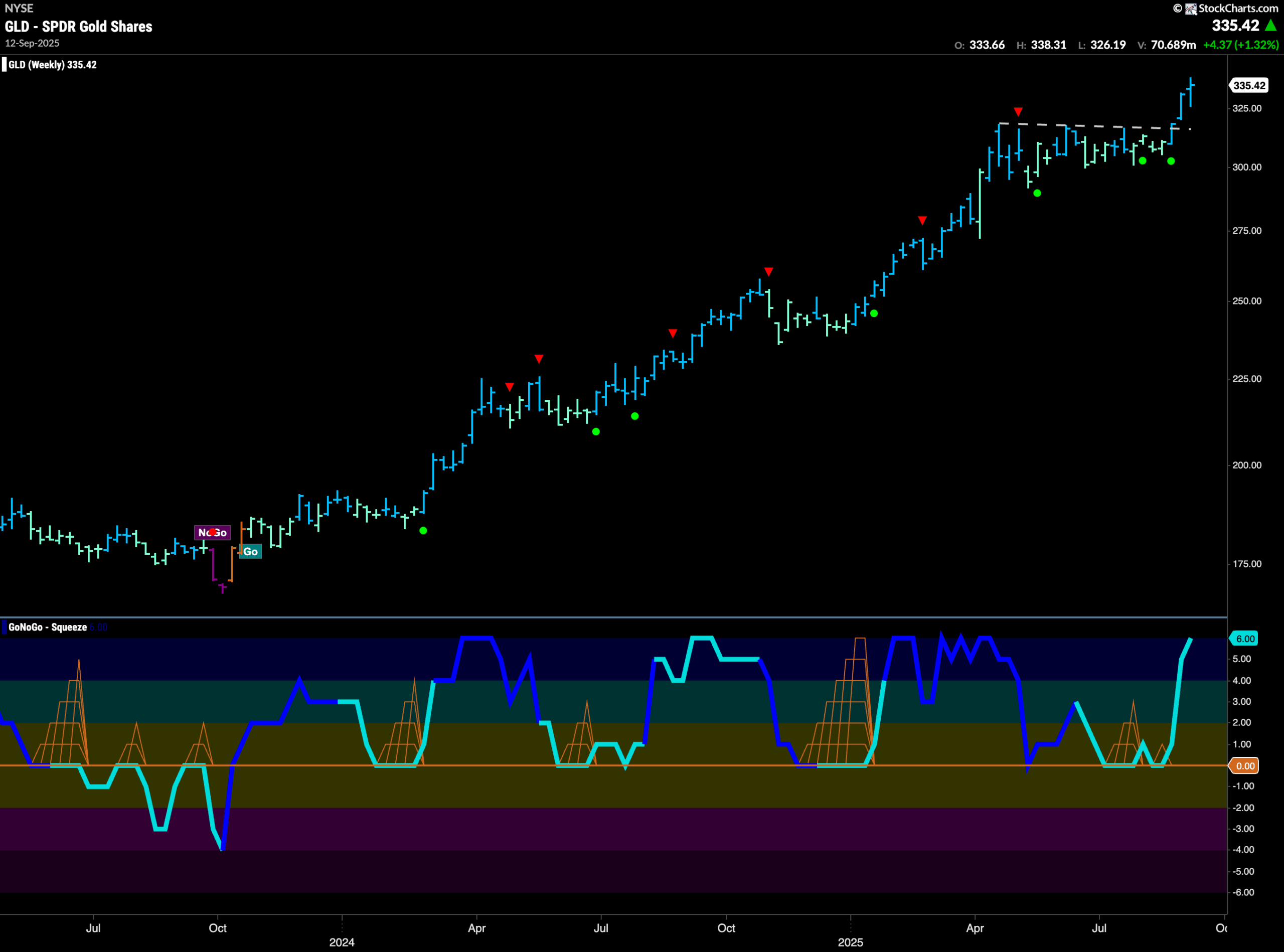Click the purple NoGo signal label
1284x952 pixels.
point(213,533)
